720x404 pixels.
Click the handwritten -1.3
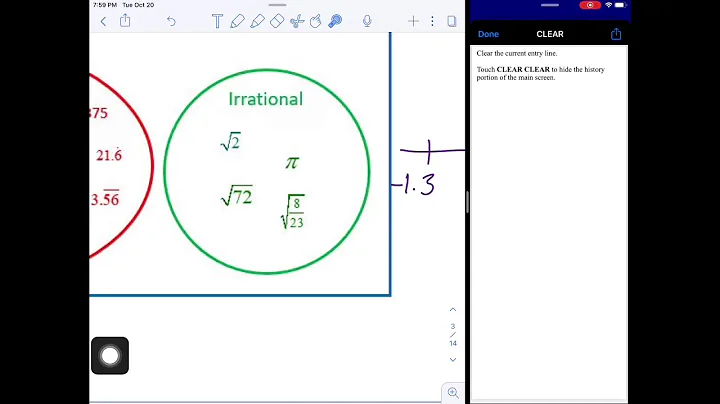[413, 185]
